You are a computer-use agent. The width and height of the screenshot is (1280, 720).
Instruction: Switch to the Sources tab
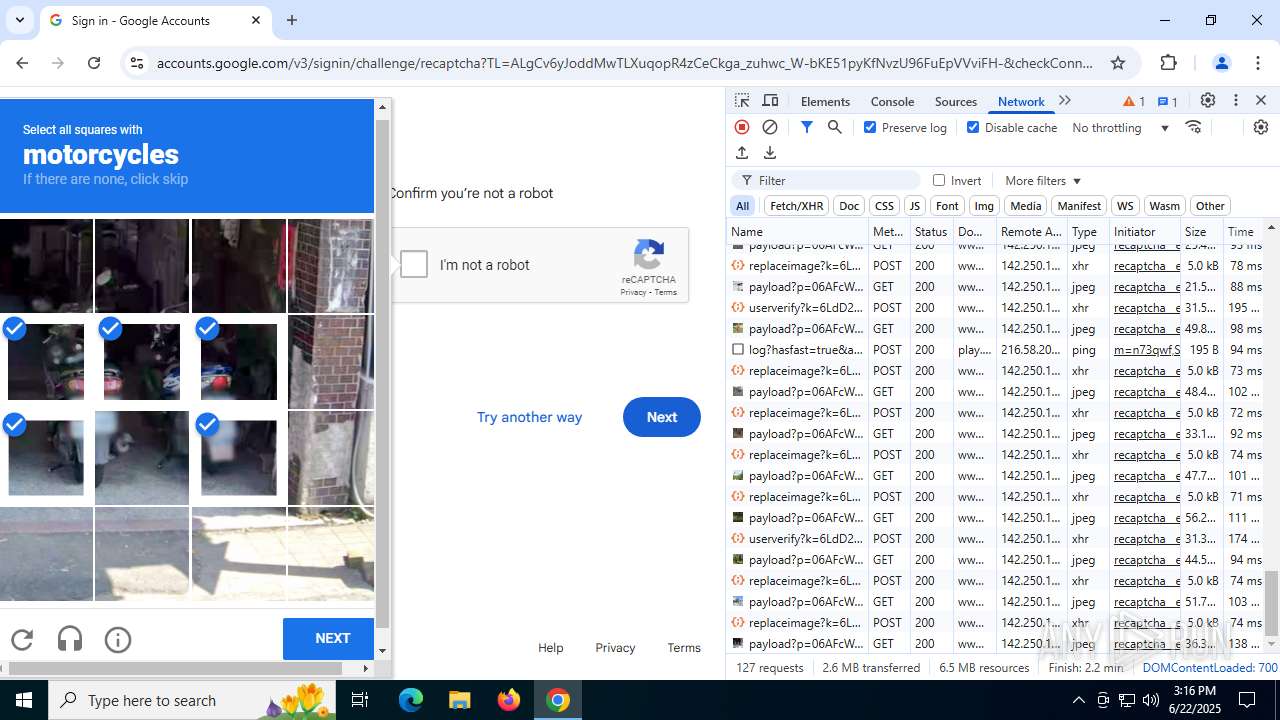coord(956,101)
